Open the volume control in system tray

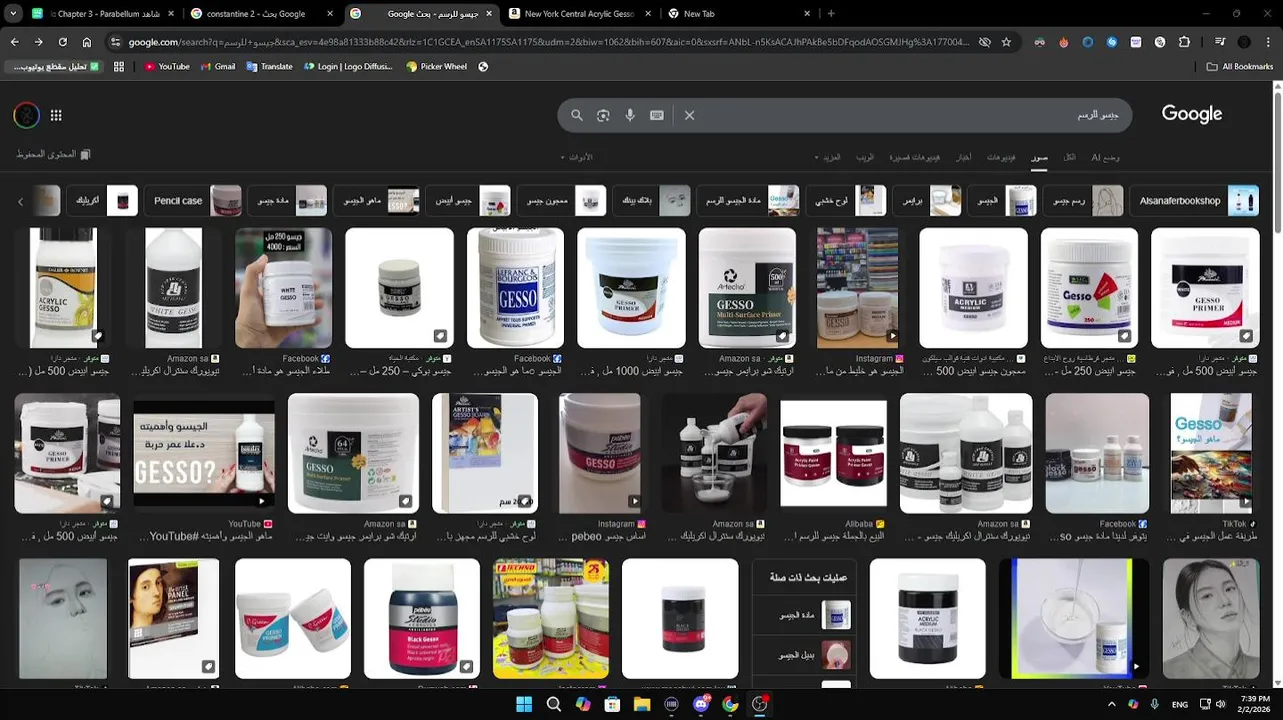pyautogui.click(x=1222, y=704)
